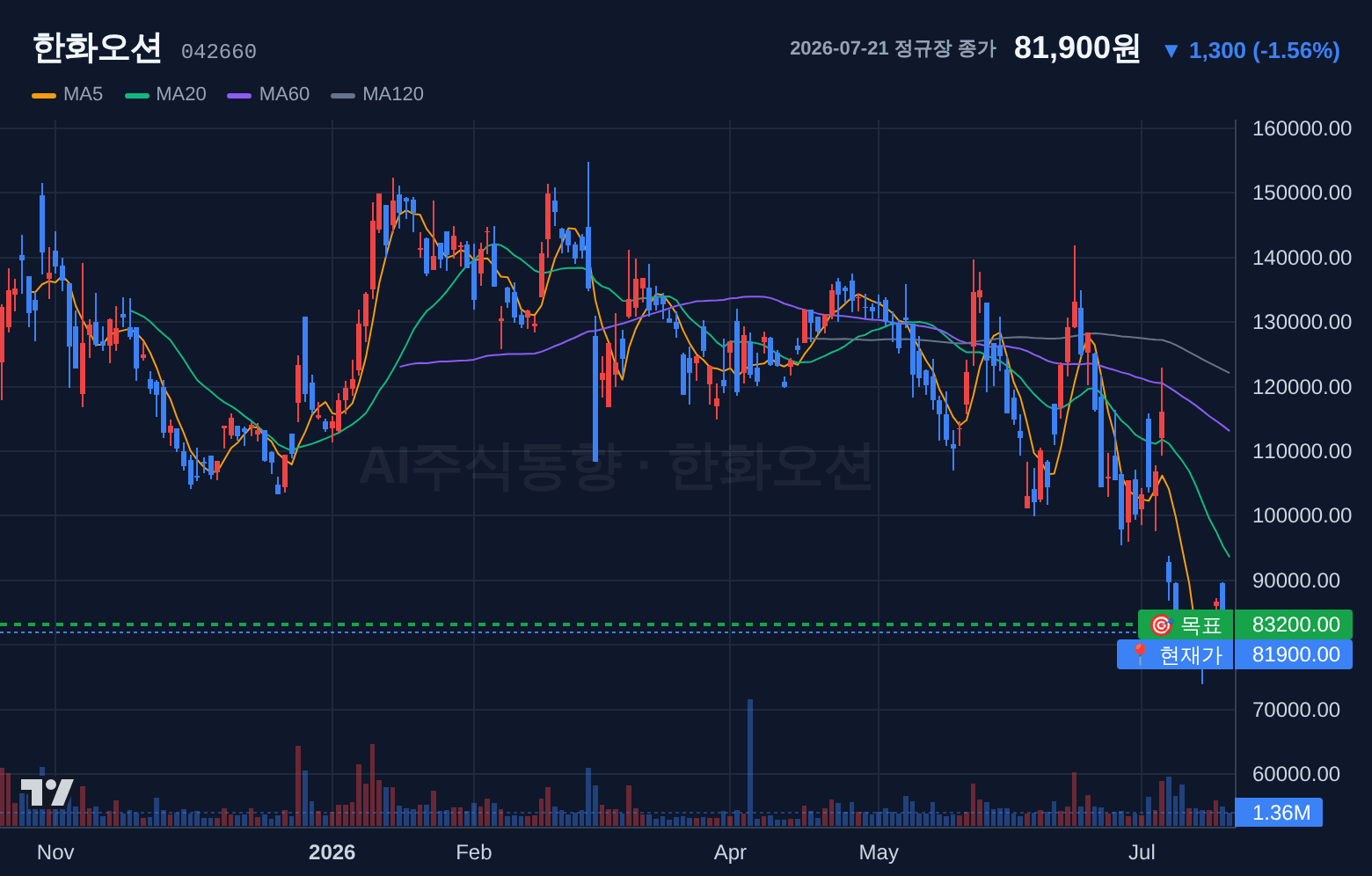Screen dimensions: 1372x876
Task: Click the 130000.00 price axis label
Action: [1302, 322]
